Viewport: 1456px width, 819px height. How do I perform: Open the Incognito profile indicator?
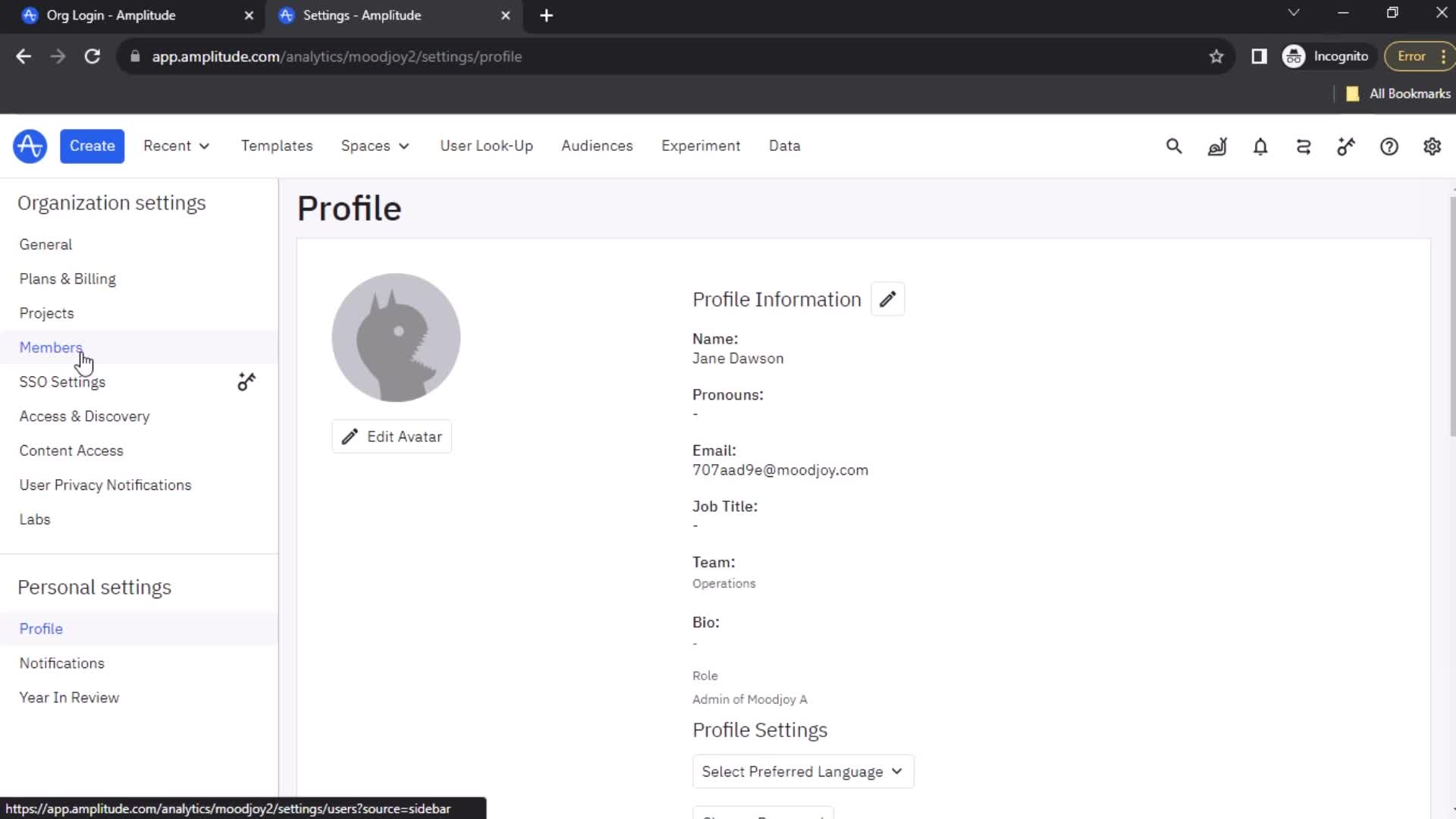tap(1326, 57)
